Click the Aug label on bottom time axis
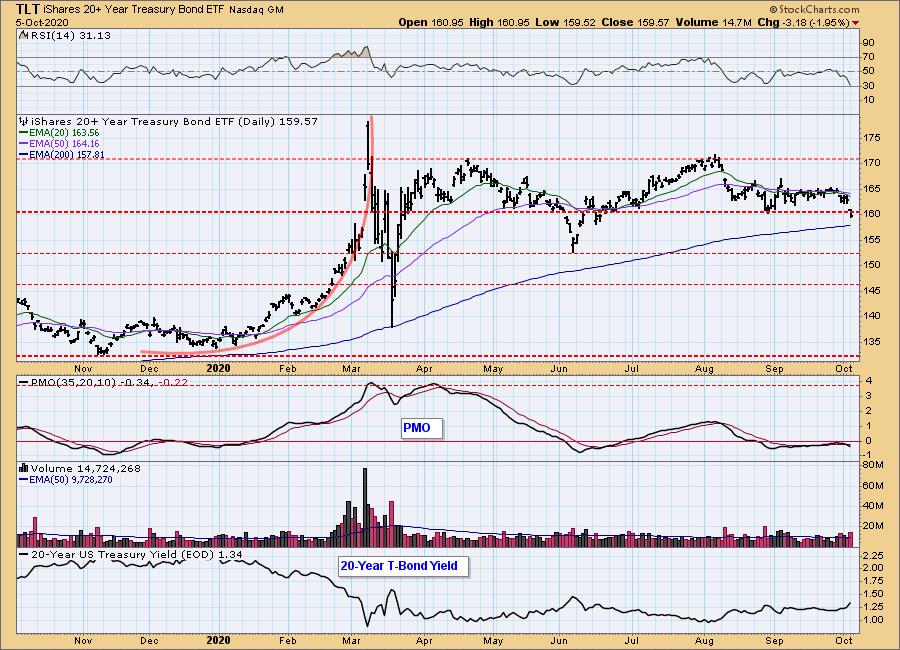This screenshot has height=650, width=900. pos(704,640)
